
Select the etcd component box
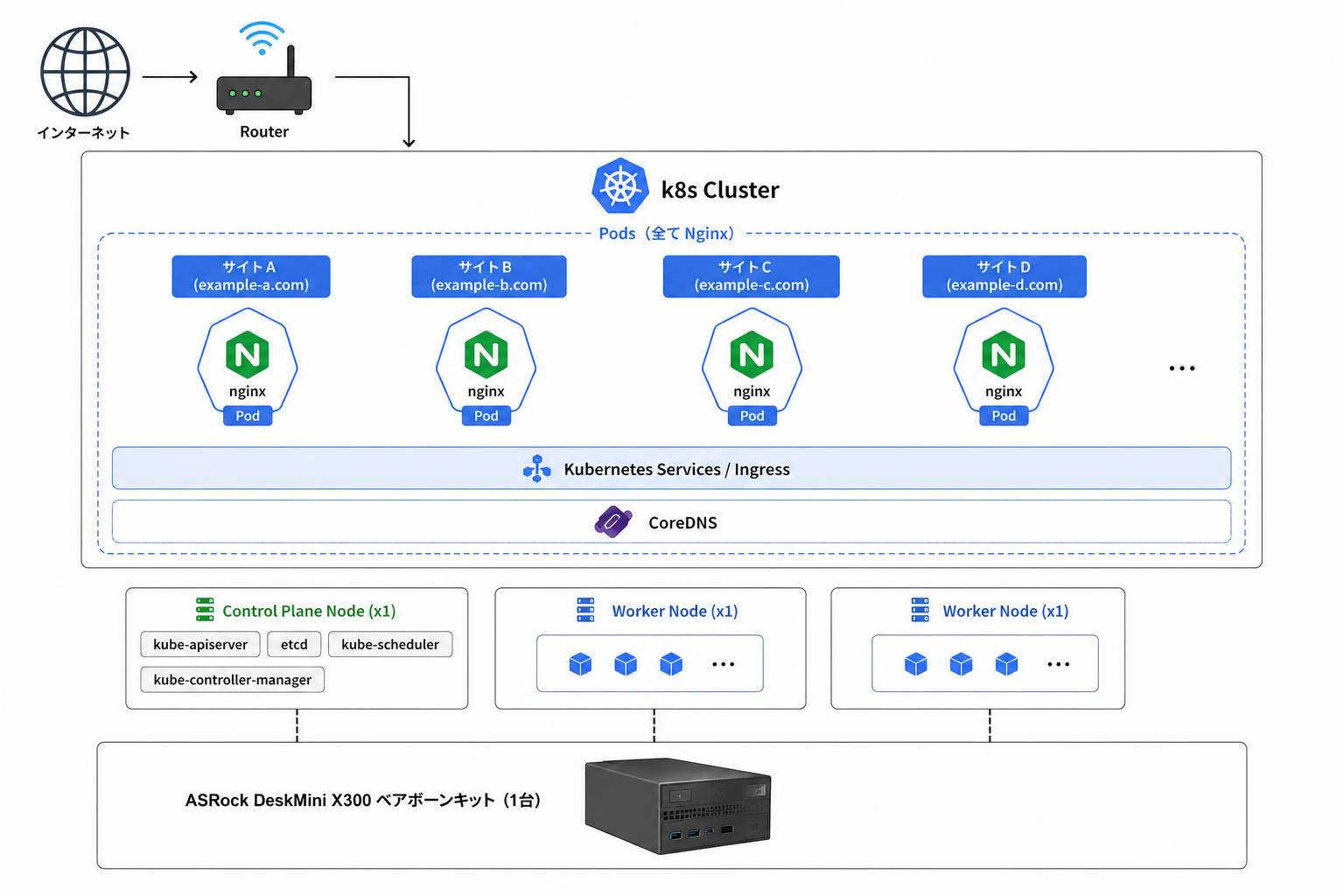[294, 644]
